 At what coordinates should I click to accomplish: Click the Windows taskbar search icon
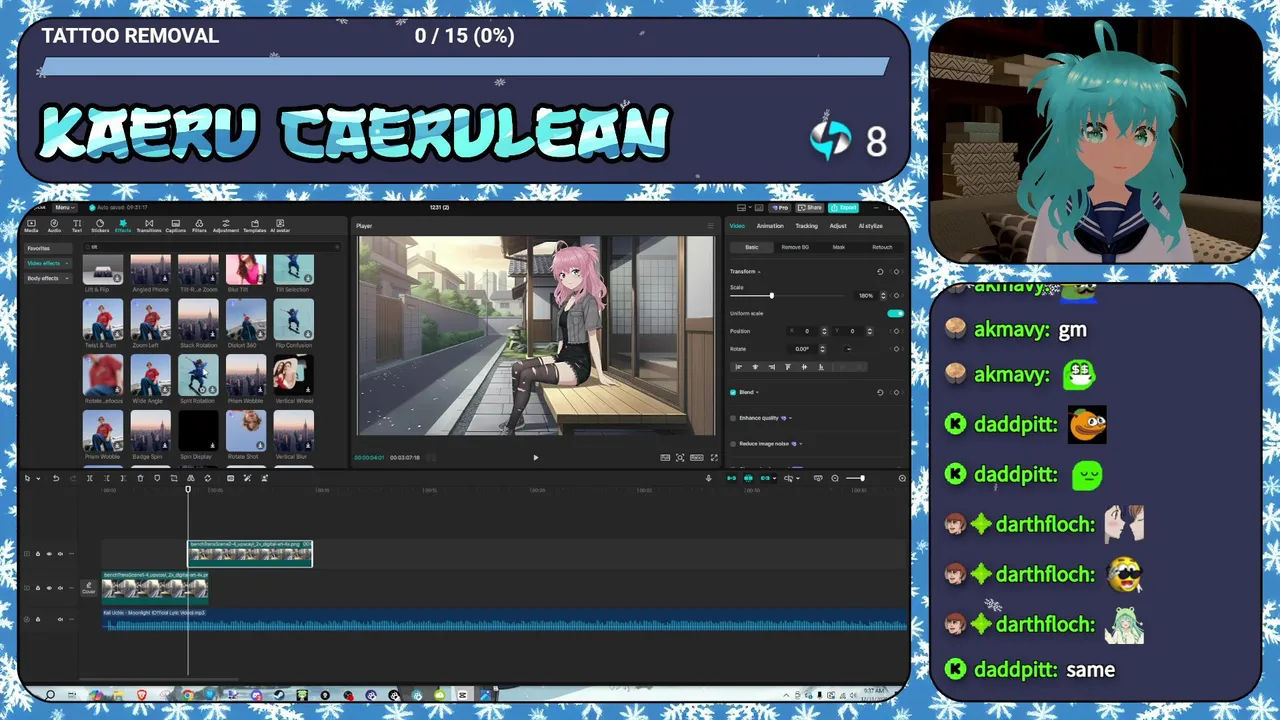click(x=49, y=695)
